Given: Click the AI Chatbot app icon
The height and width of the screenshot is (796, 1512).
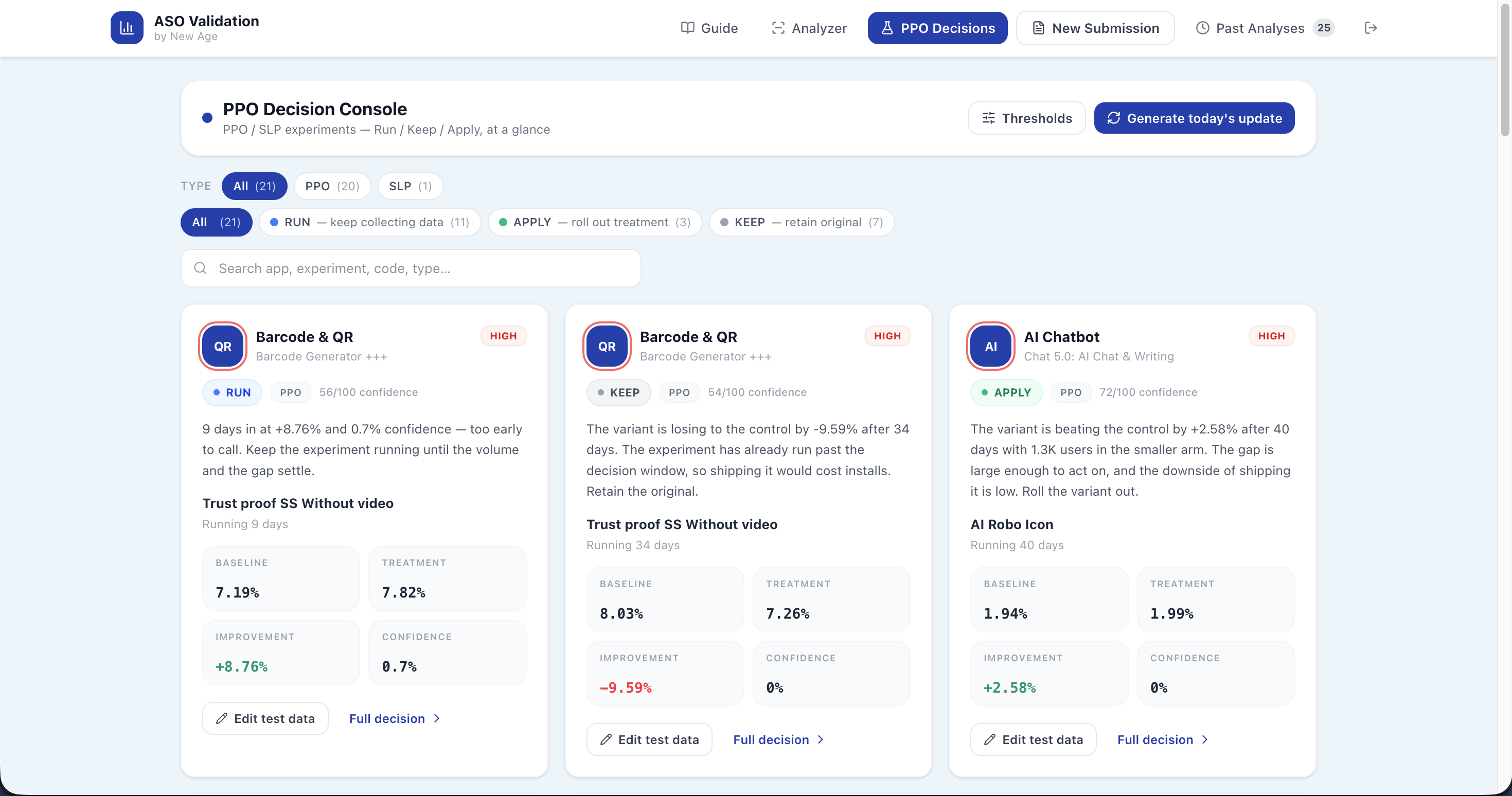Looking at the screenshot, I should click(x=991, y=346).
